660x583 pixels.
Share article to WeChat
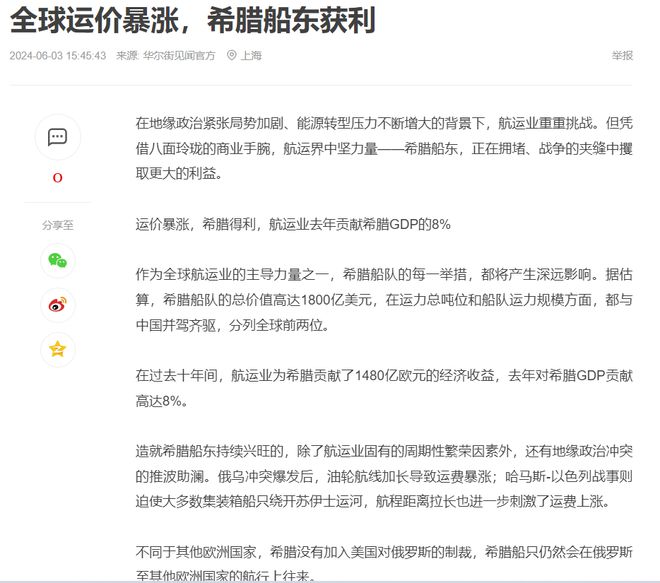coord(58,261)
